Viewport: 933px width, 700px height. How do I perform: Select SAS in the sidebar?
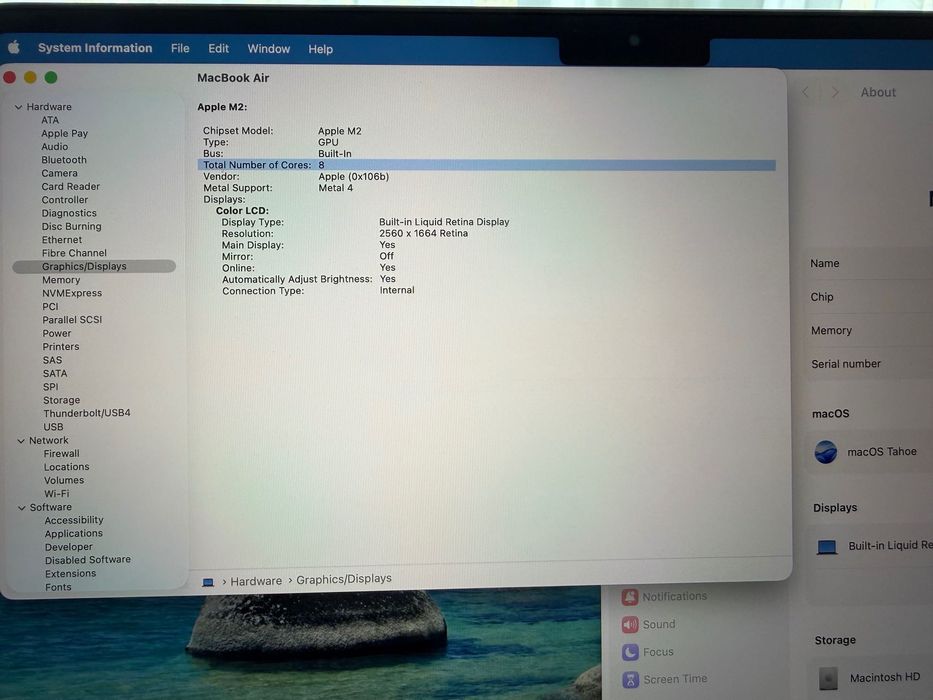point(52,360)
